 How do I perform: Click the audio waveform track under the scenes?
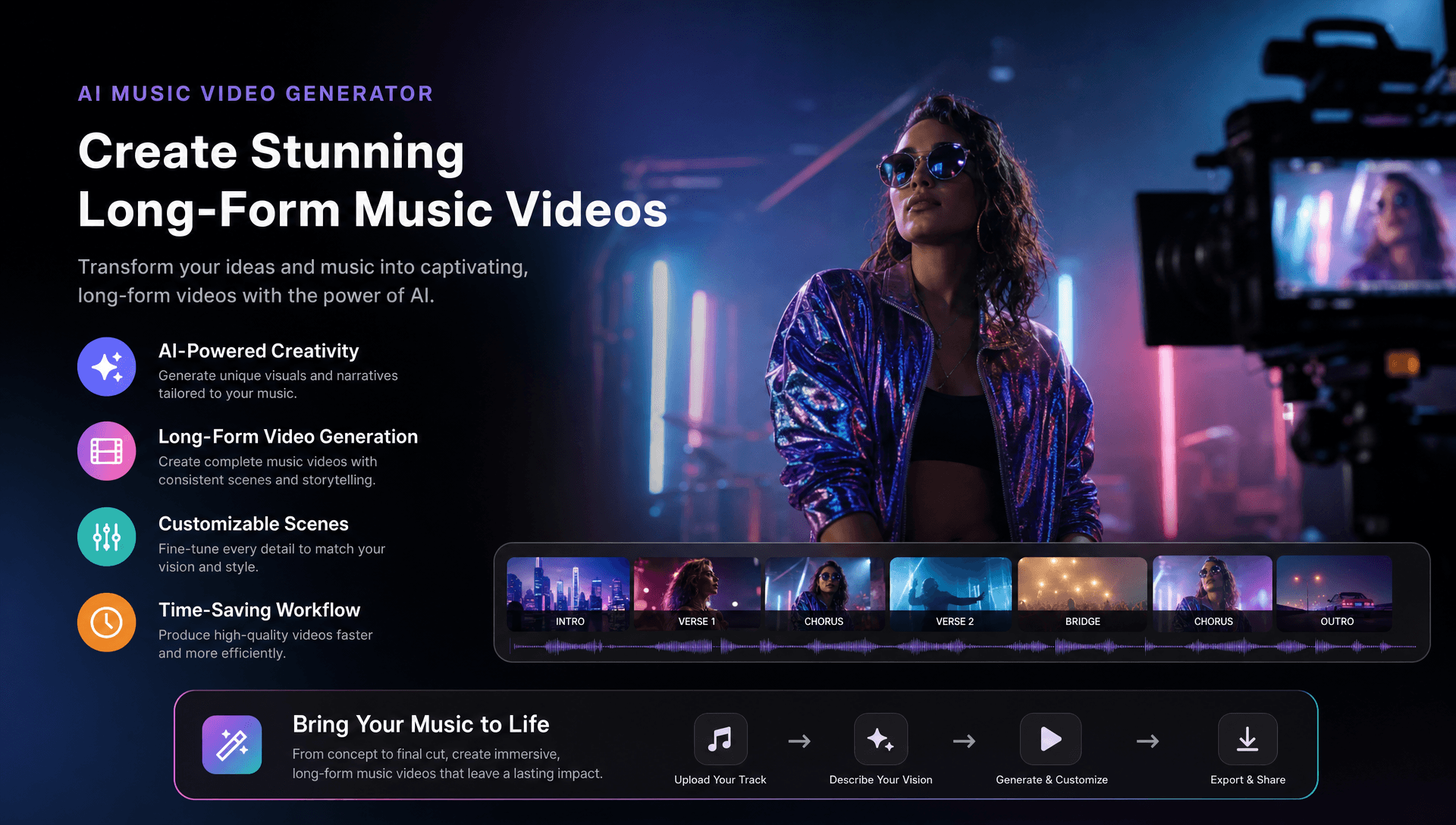point(964,647)
